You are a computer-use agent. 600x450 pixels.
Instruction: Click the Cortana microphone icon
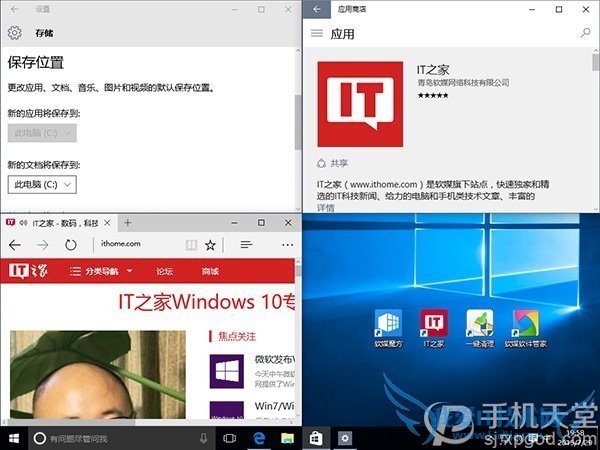point(204,438)
